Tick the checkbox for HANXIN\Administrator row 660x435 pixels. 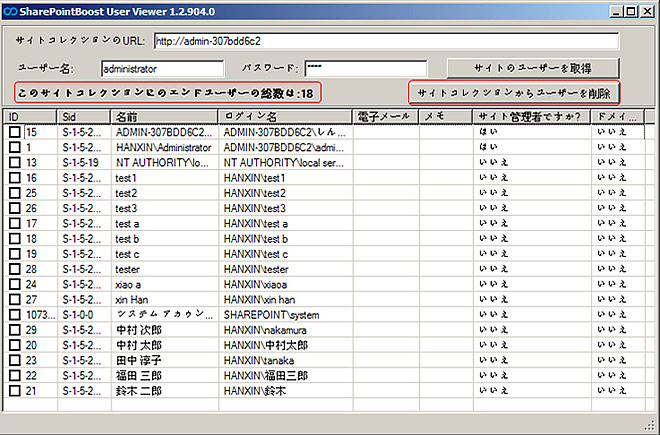(15, 147)
